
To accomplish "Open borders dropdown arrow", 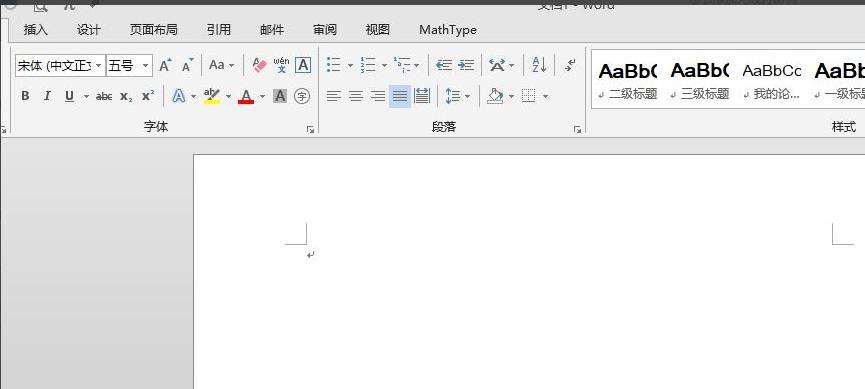I will [546, 97].
